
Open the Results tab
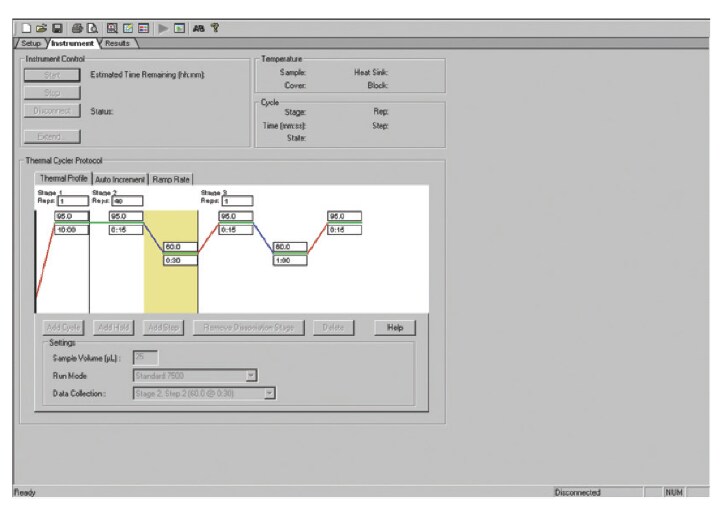click(117, 43)
